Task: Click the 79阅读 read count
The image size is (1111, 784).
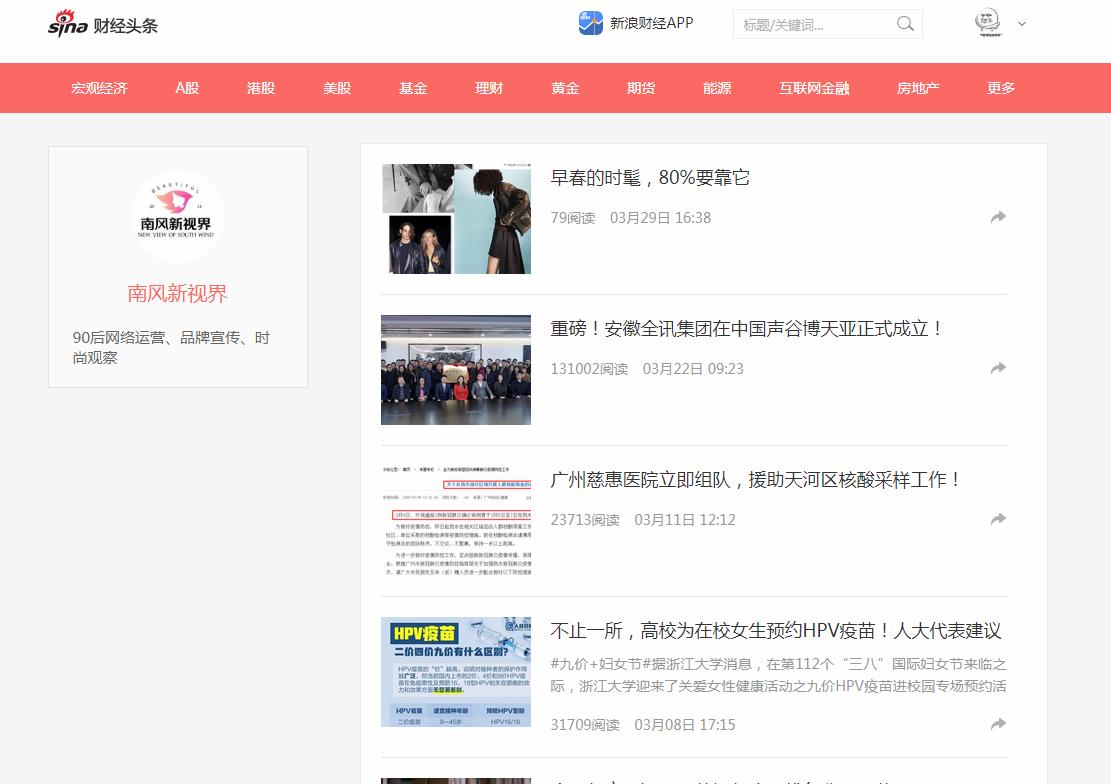Action: click(x=573, y=218)
